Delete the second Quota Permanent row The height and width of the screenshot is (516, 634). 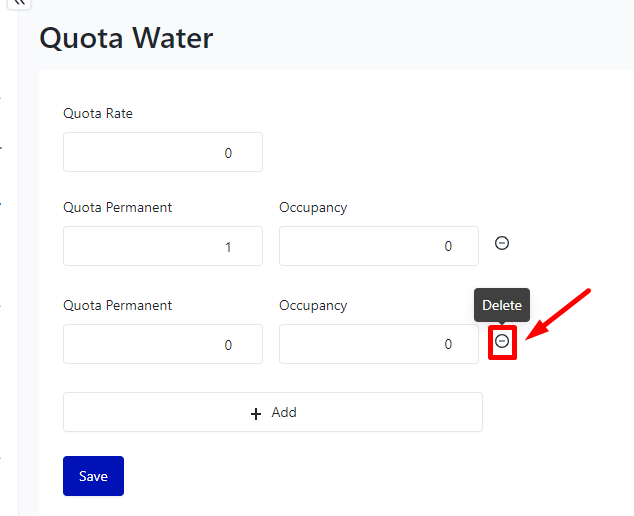click(x=503, y=342)
